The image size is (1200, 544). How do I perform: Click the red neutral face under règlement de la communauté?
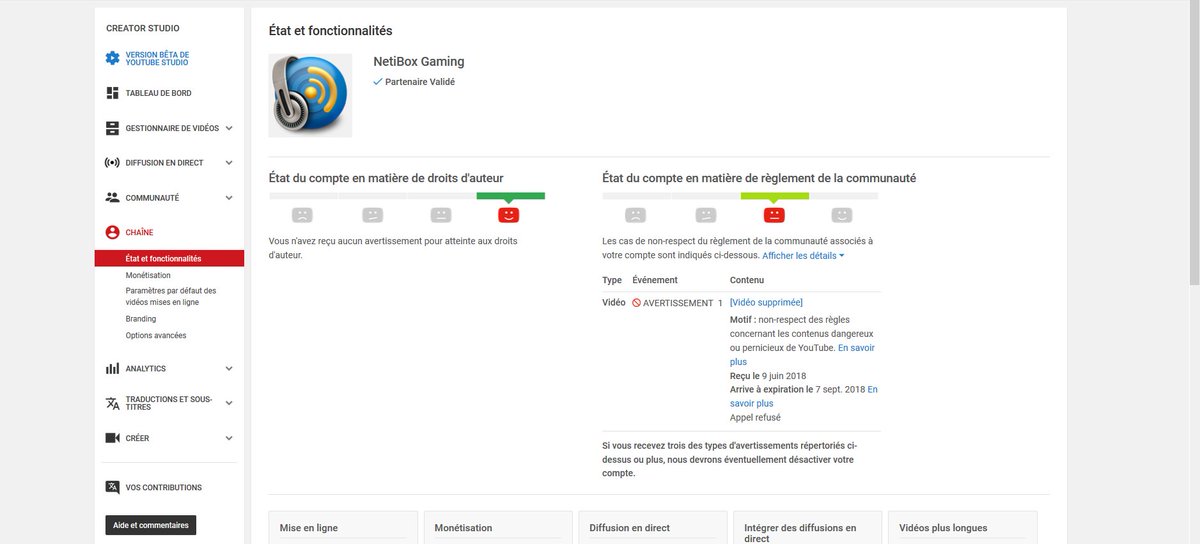[774, 214]
